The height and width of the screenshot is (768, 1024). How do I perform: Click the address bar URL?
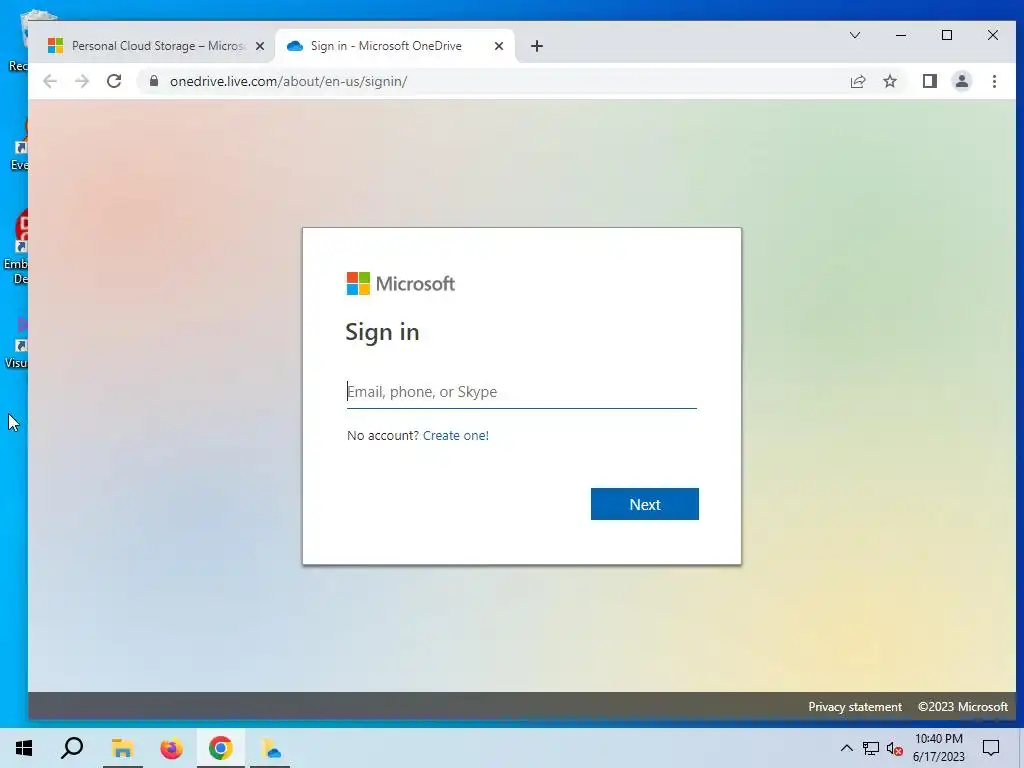coord(288,81)
